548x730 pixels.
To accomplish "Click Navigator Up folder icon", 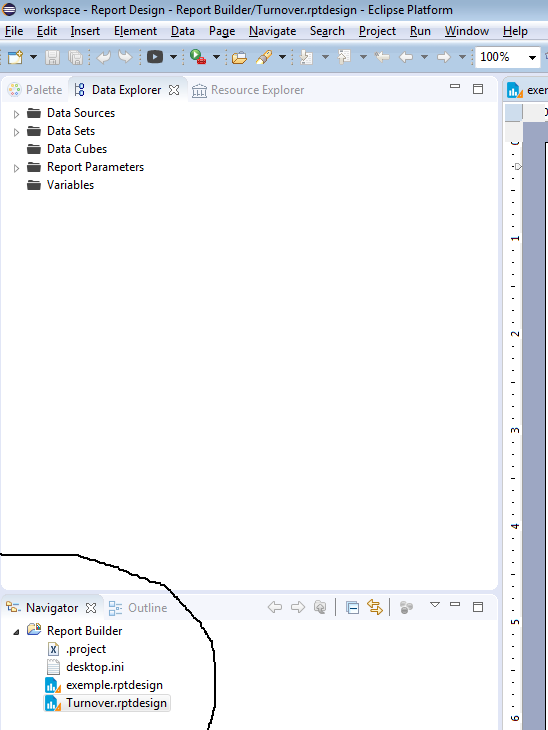I will (320, 607).
